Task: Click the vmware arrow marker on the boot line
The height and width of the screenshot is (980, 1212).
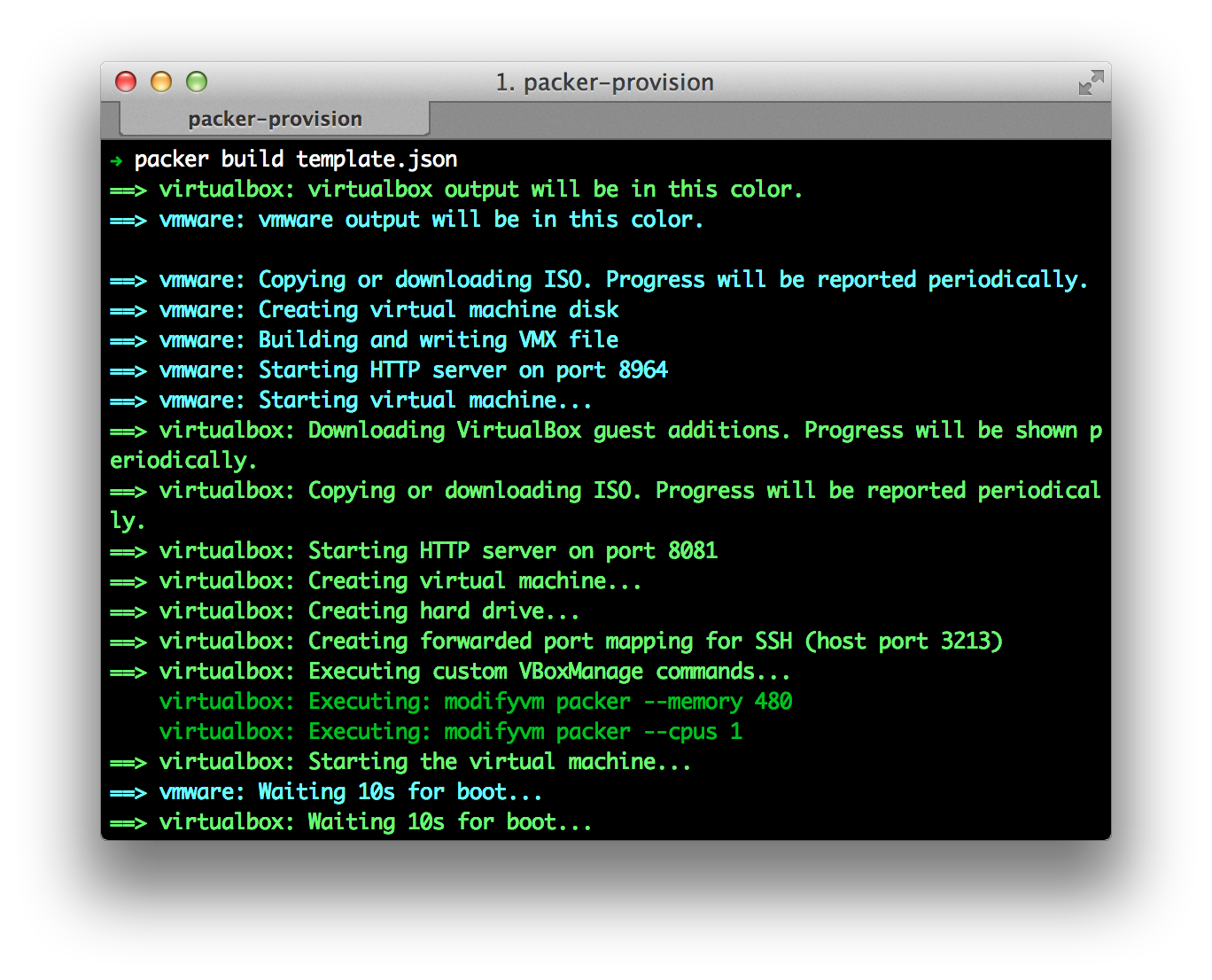Action: [128, 791]
